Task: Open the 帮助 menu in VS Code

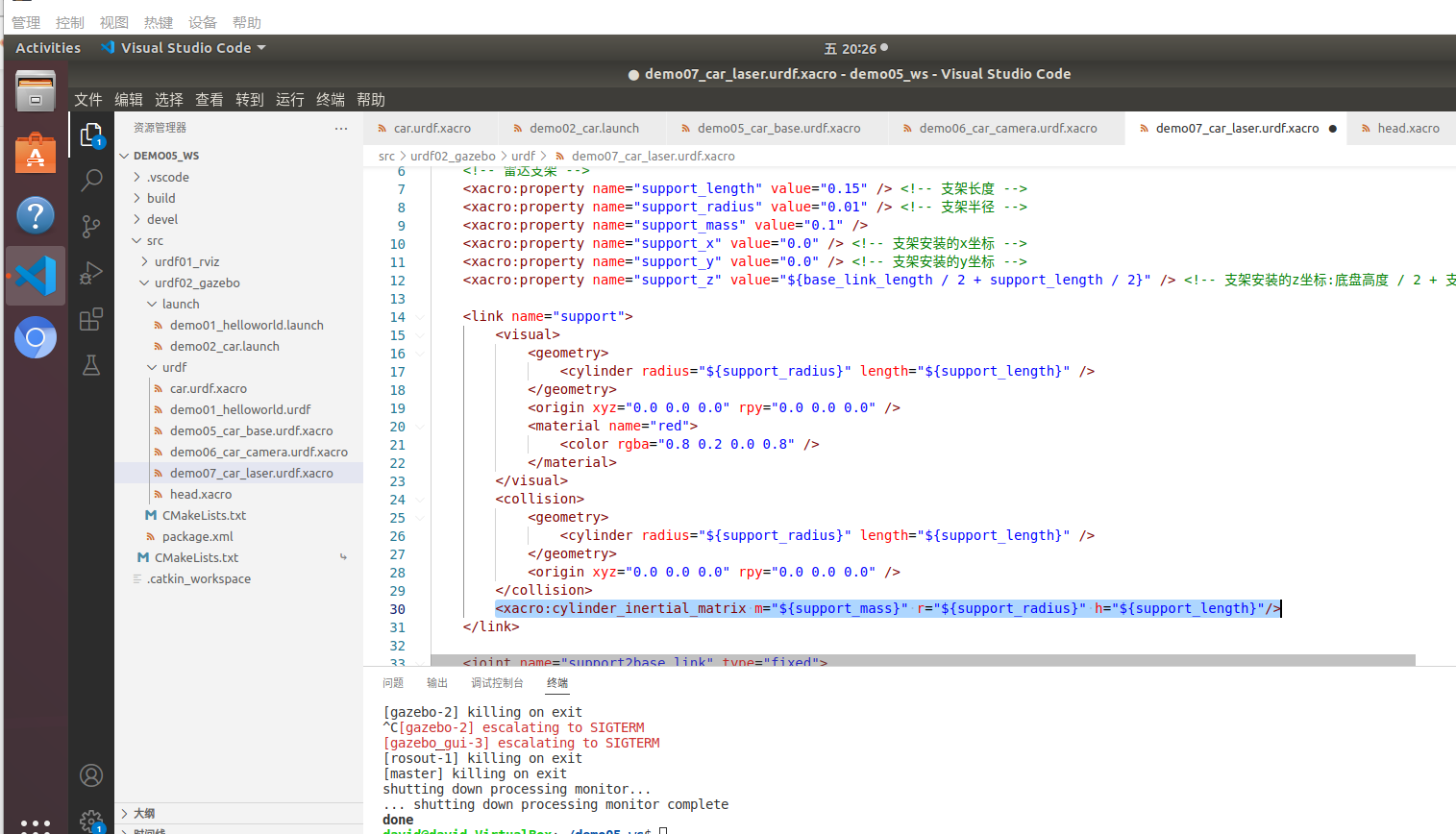Action: [371, 100]
